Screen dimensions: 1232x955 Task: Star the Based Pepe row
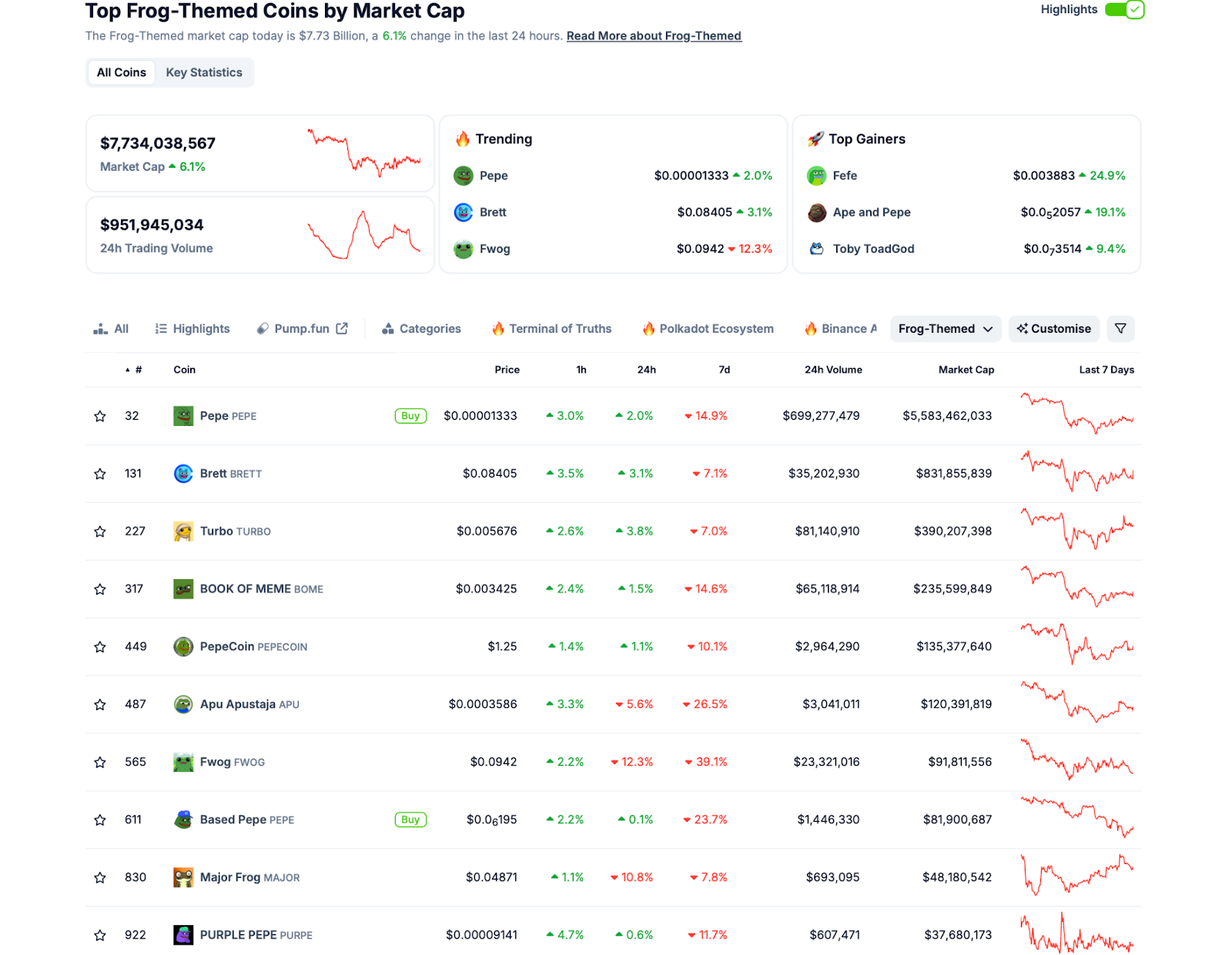point(100,820)
